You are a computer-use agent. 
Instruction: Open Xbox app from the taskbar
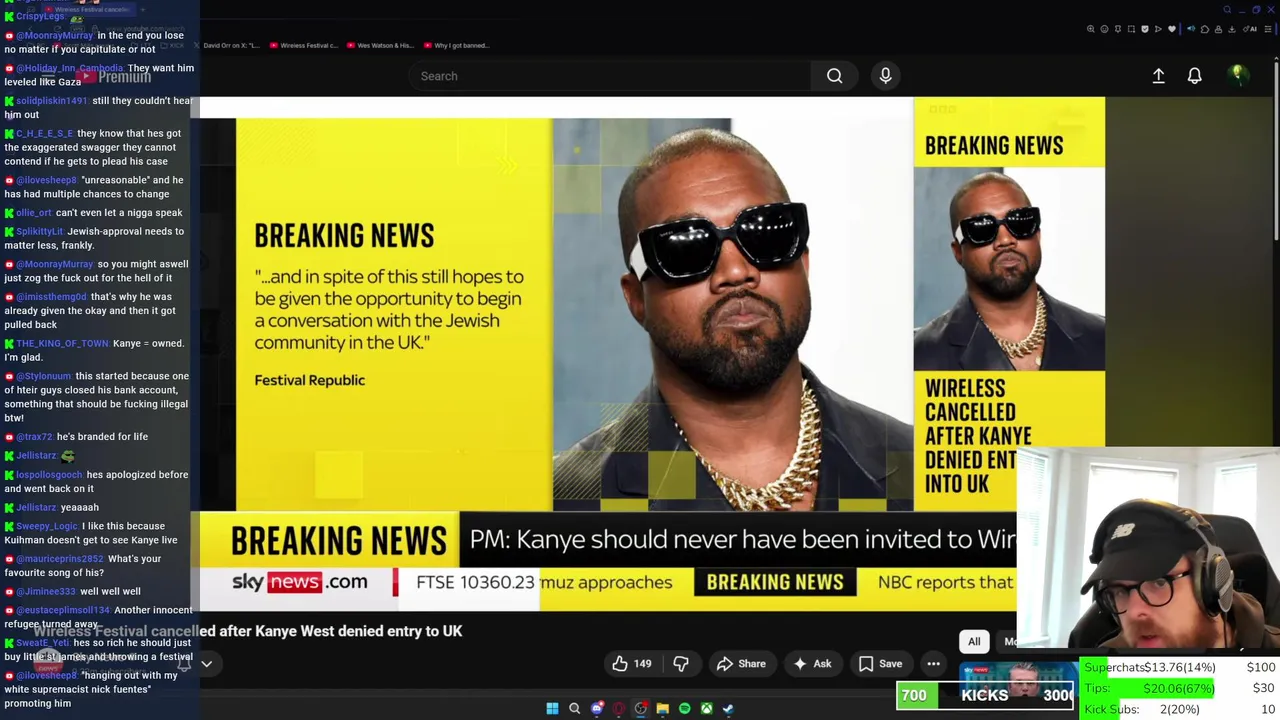[x=707, y=708]
